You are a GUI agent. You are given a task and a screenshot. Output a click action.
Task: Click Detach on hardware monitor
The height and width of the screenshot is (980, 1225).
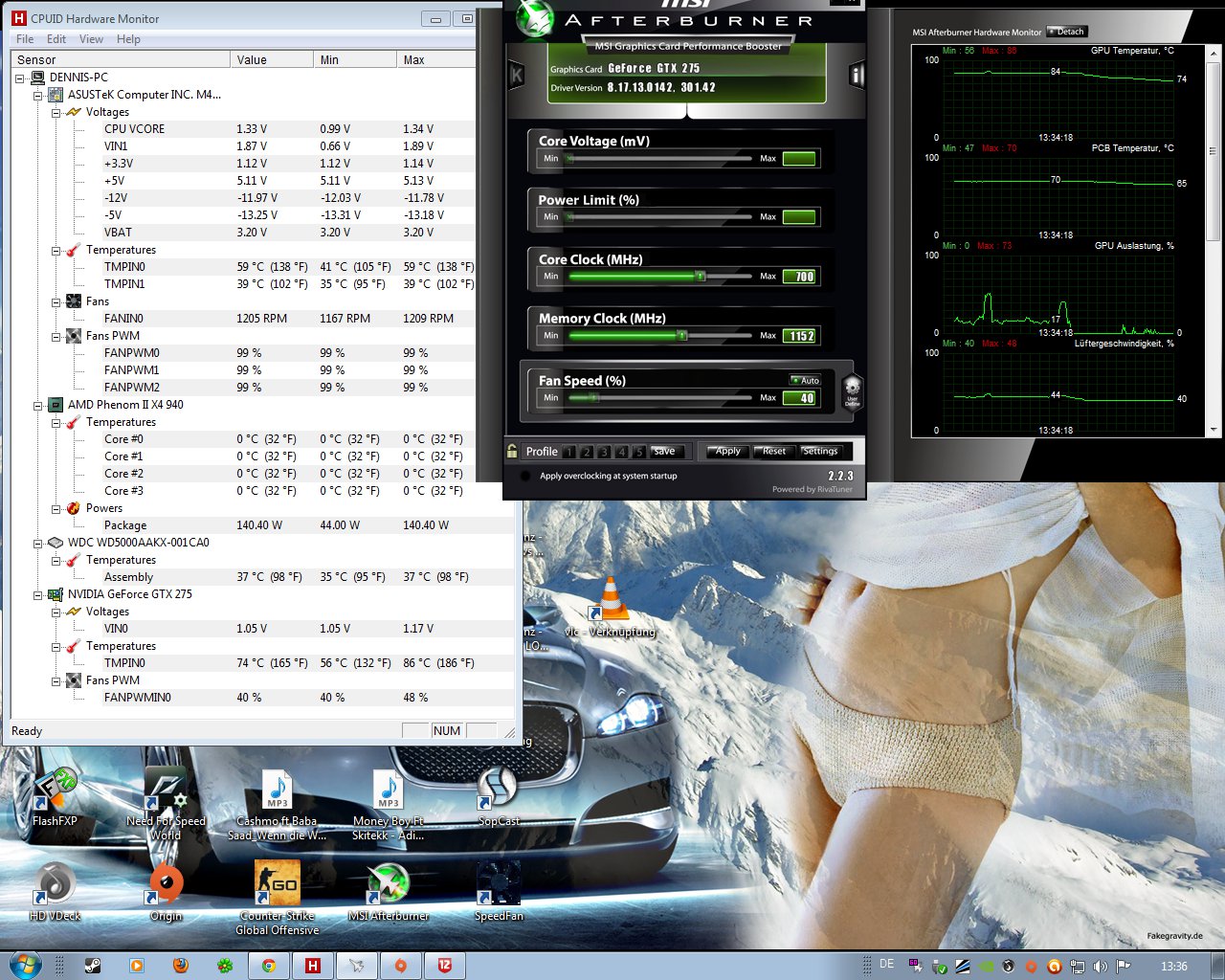(x=1066, y=32)
